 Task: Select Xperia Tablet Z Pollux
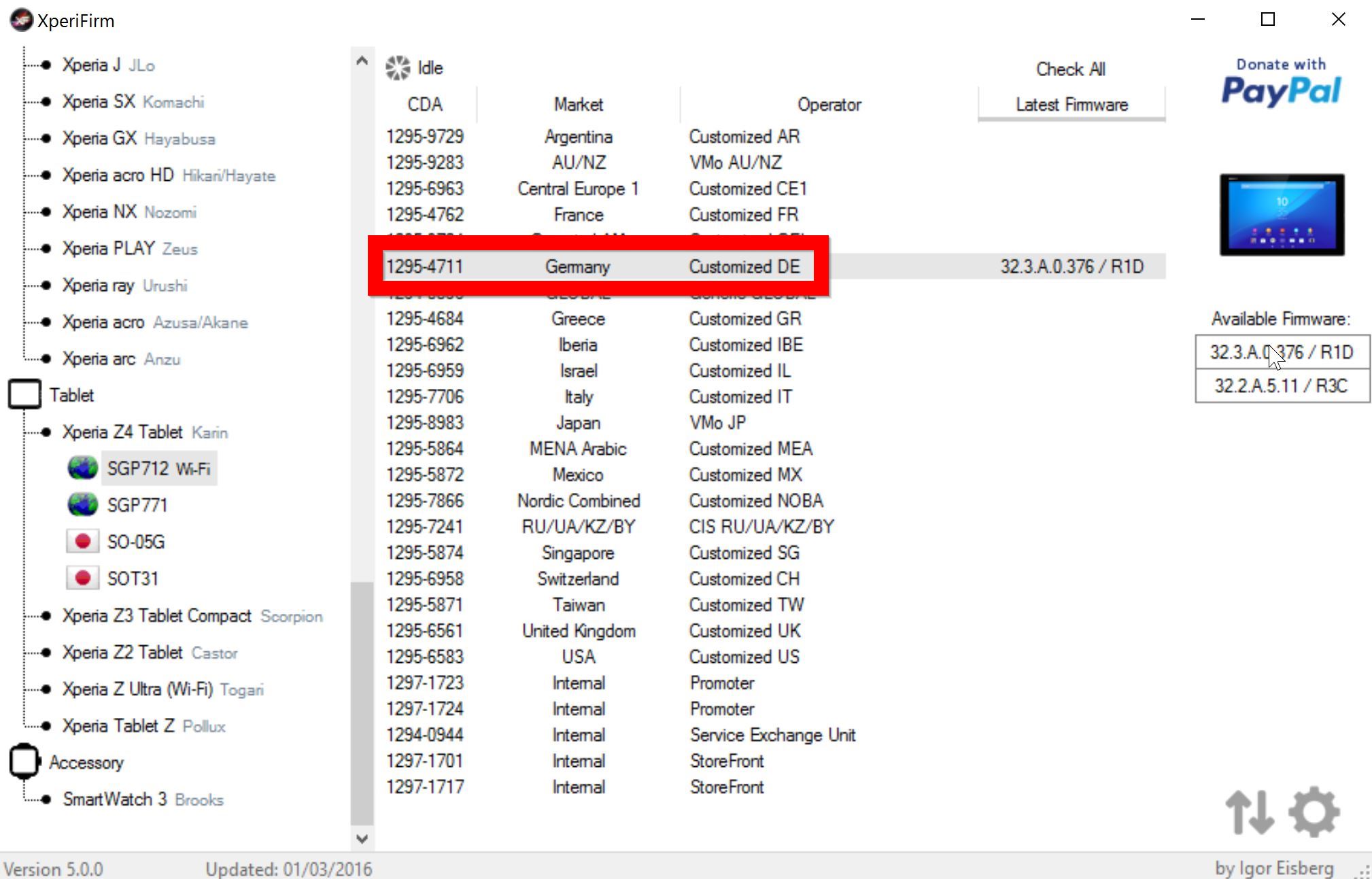point(144,726)
